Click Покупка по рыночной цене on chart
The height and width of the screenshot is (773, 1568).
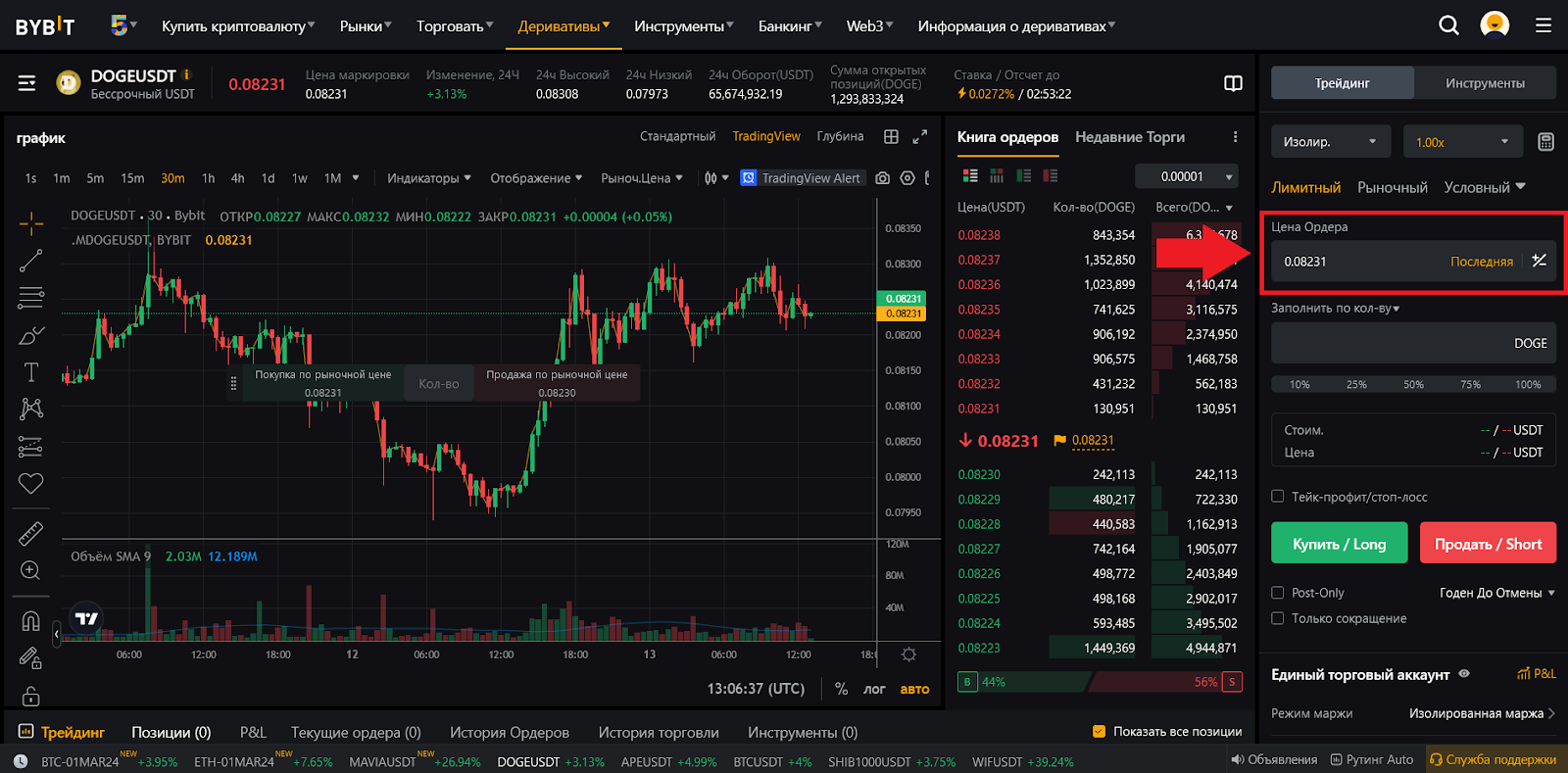[323, 383]
